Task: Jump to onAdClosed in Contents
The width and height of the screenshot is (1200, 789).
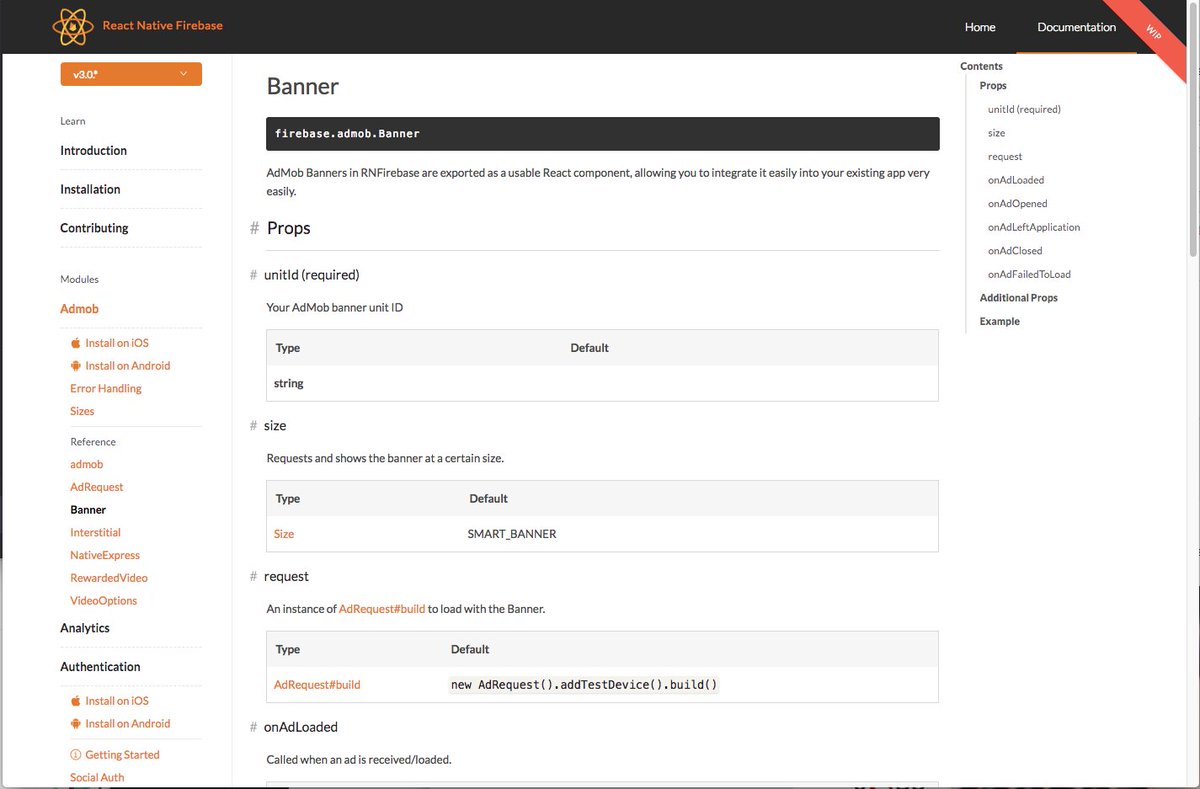Action: (x=1015, y=251)
